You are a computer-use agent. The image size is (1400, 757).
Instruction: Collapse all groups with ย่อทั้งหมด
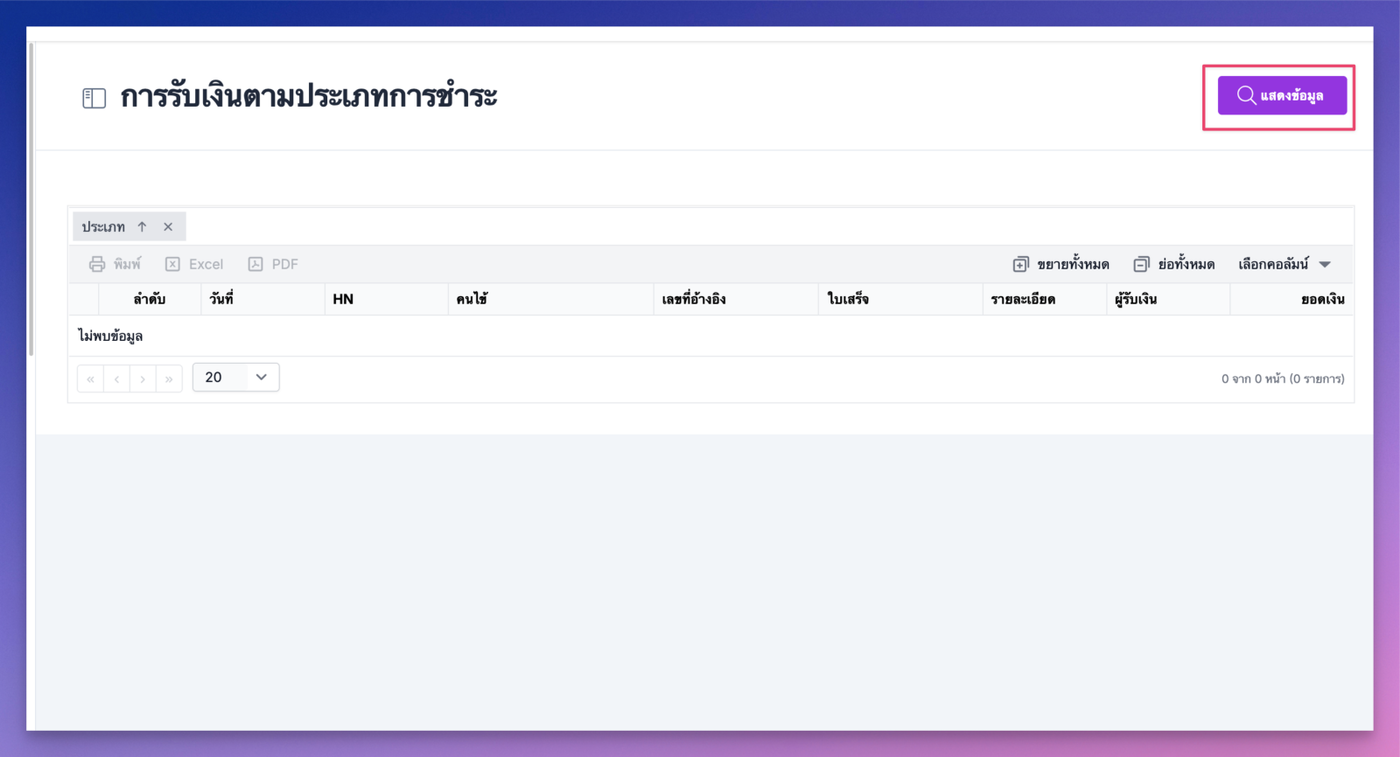(x=1173, y=264)
